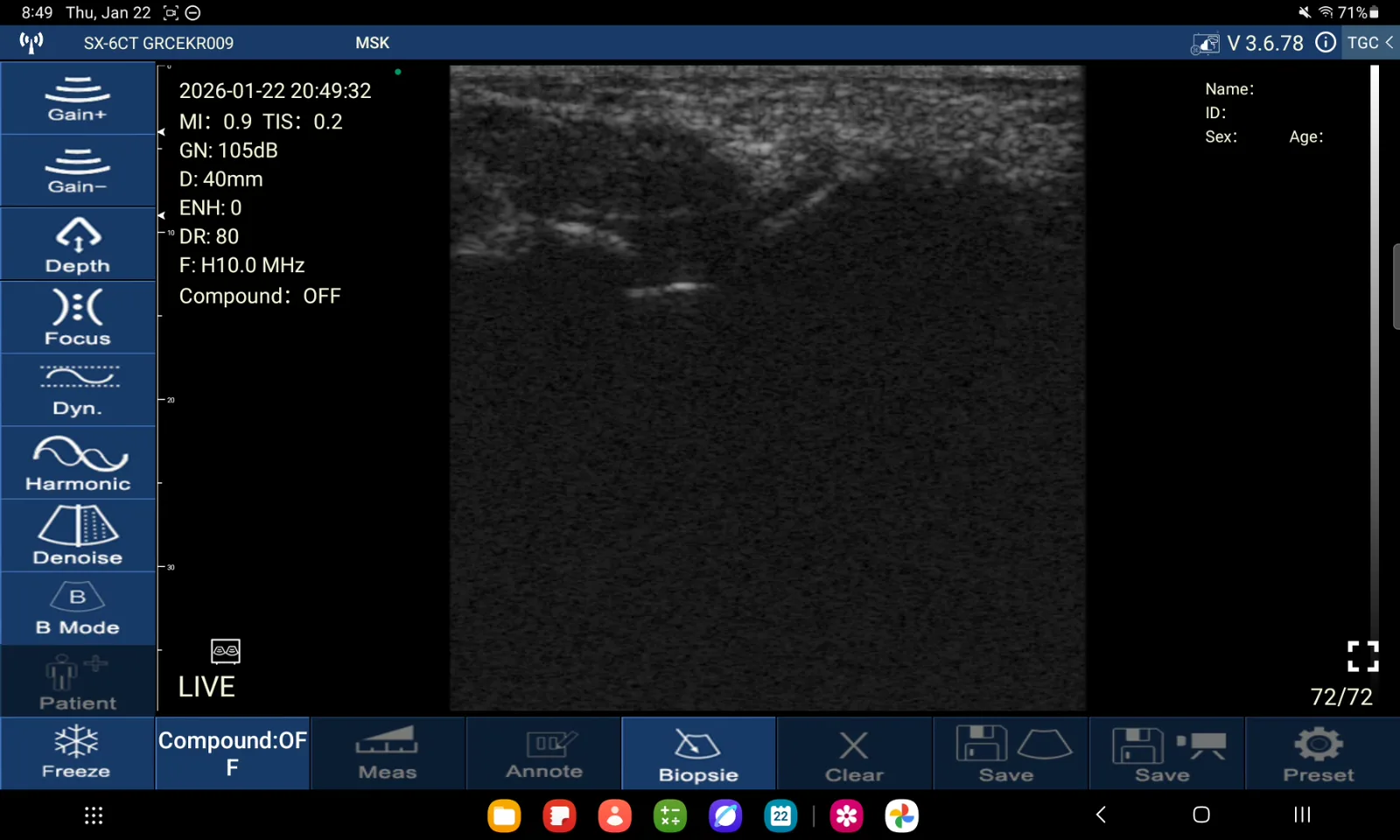Image resolution: width=1400 pixels, height=840 pixels.
Task: Open Meas measurement tools
Action: tap(388, 753)
